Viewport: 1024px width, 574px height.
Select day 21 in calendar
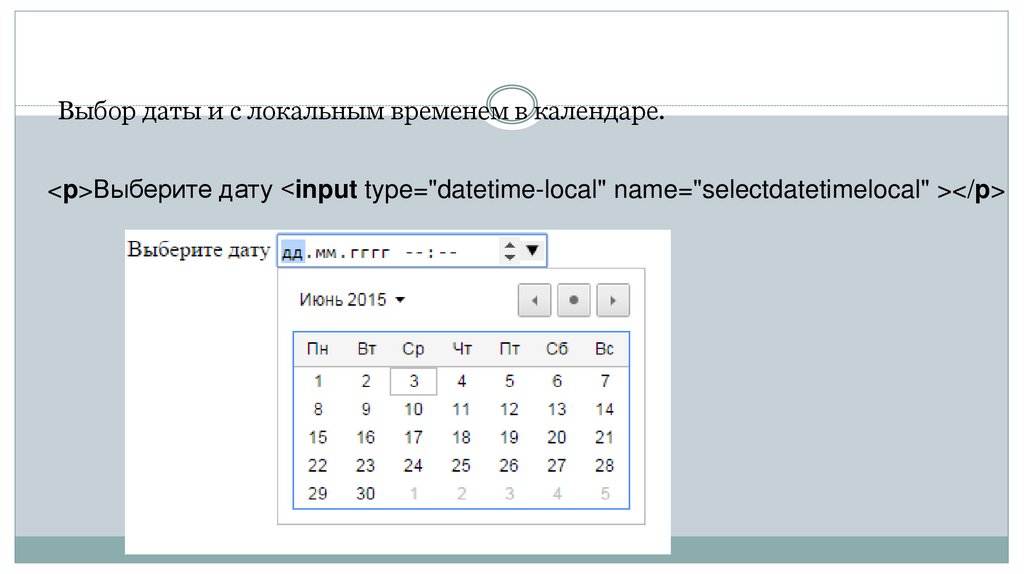[x=605, y=438]
